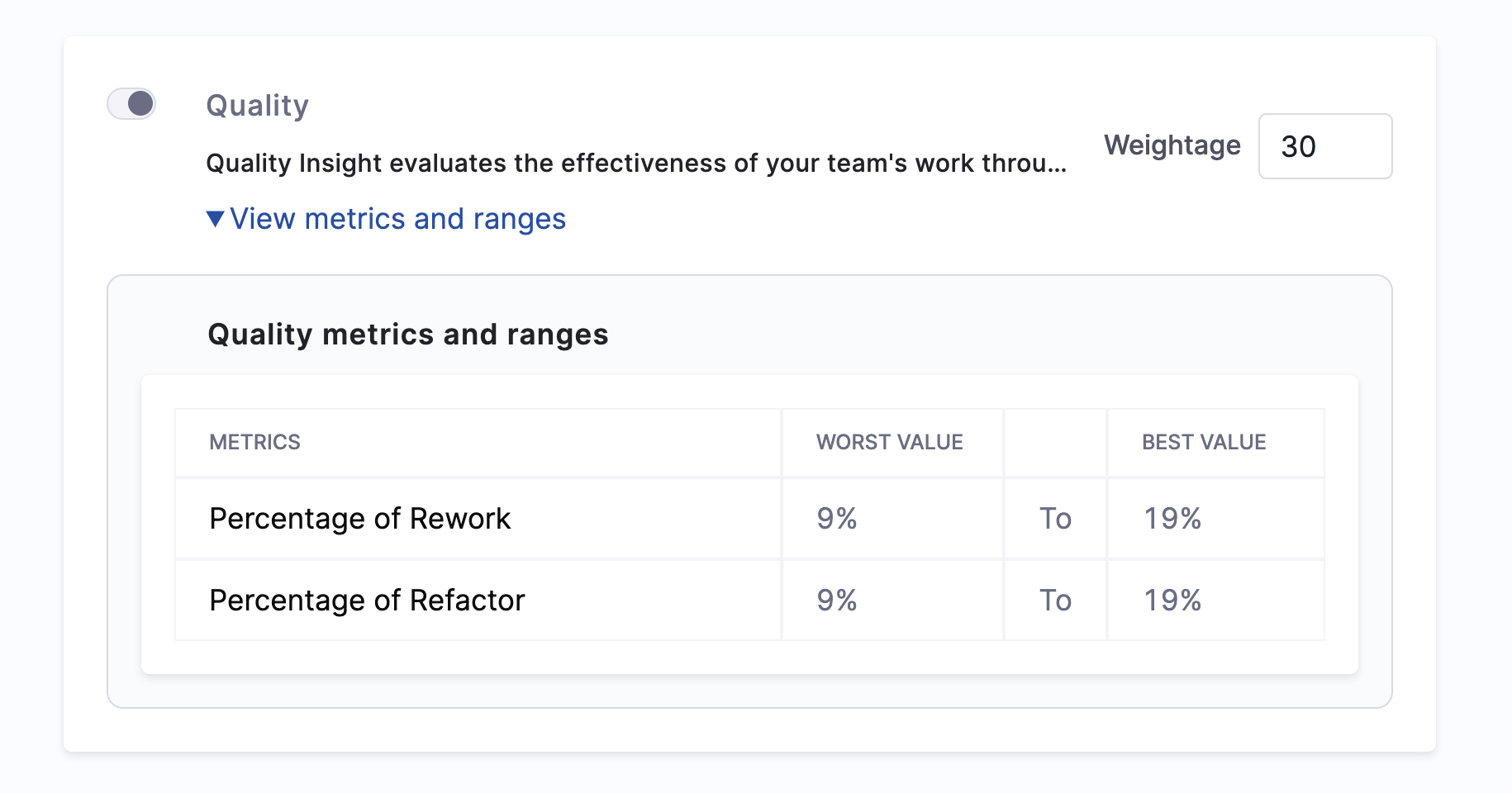The image size is (1512, 793).
Task: Select the Percentage of Refactor row label
Action: click(367, 601)
